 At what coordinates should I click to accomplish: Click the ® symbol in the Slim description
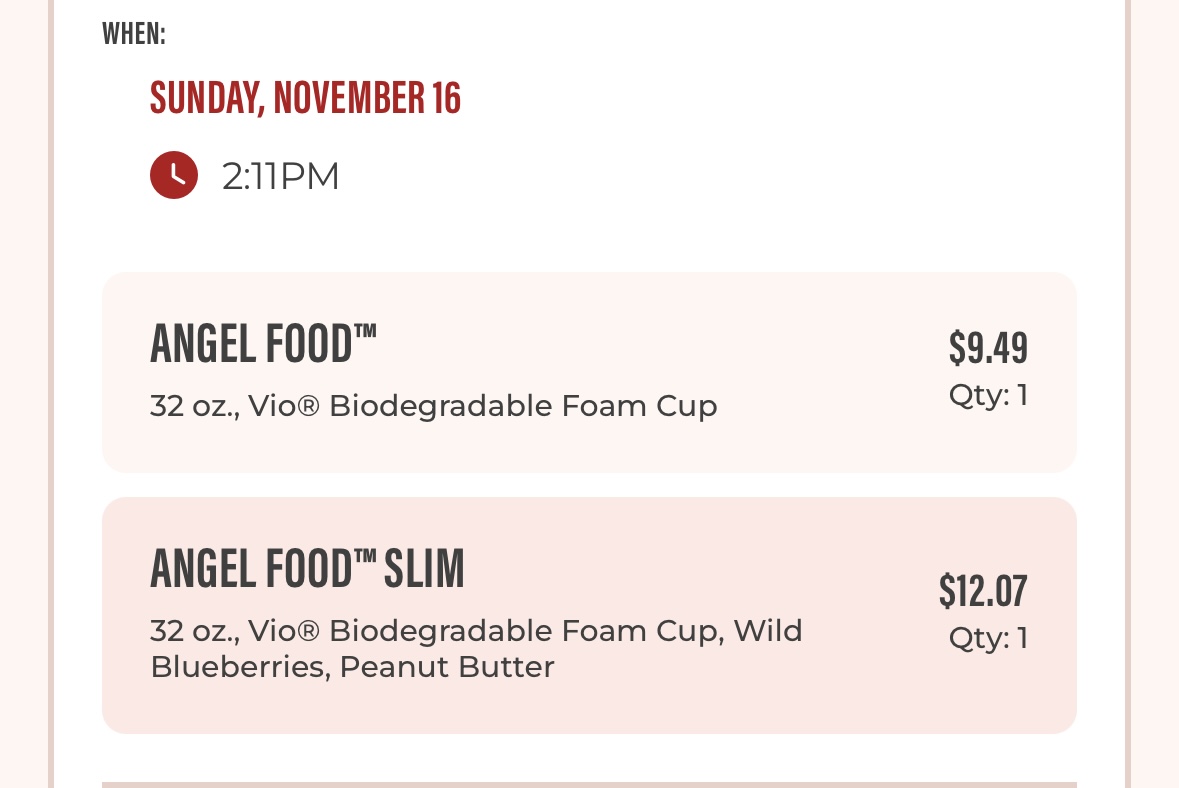tap(309, 631)
